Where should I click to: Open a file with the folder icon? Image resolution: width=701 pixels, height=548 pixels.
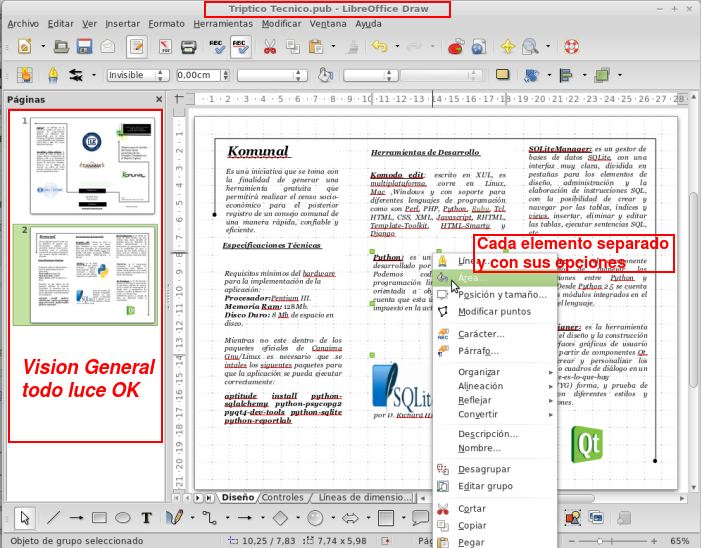point(61,46)
